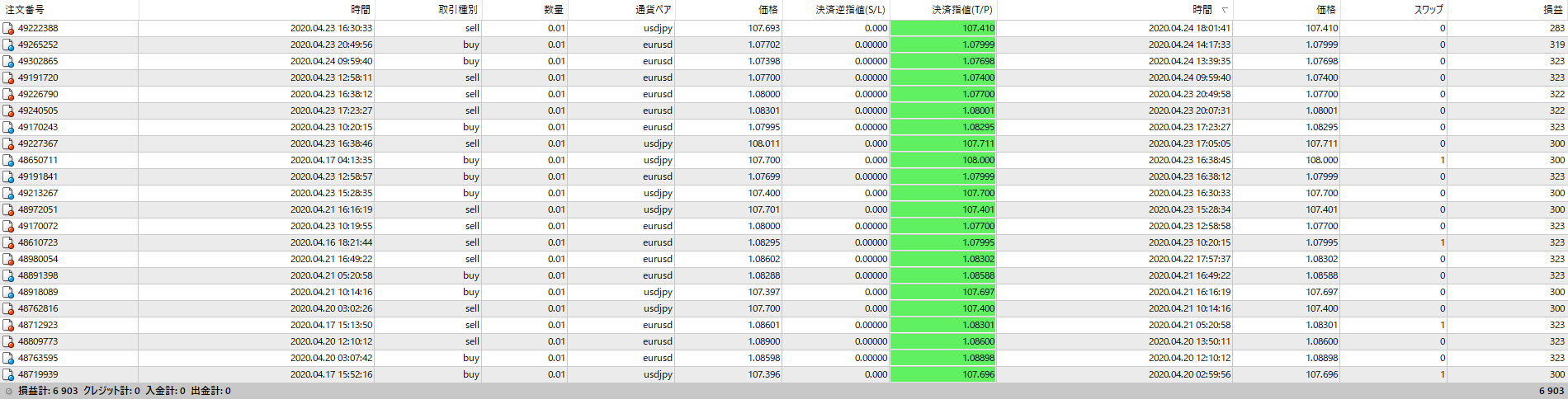Click the order icon beside 48719939
The width and height of the screenshot is (1568, 404).
point(8,374)
